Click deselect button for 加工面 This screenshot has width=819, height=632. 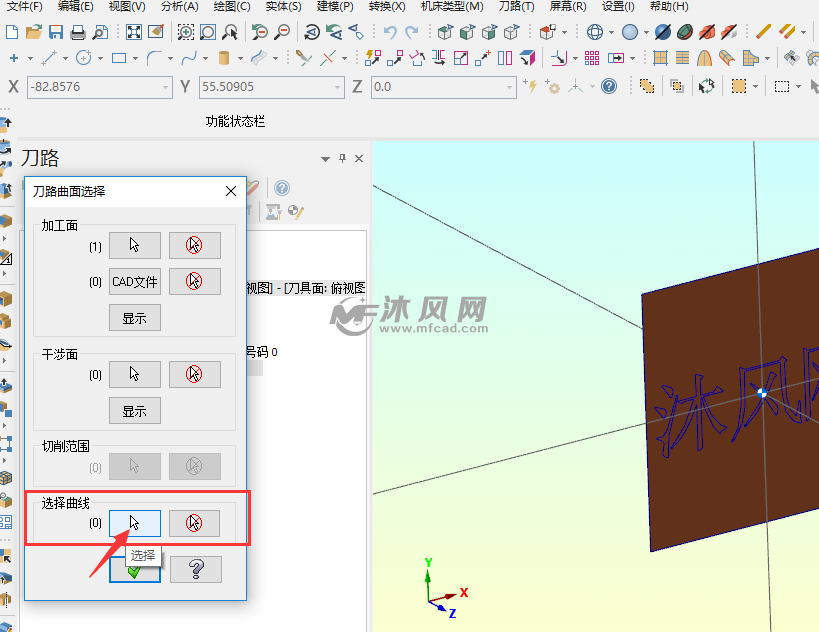pyautogui.click(x=195, y=245)
